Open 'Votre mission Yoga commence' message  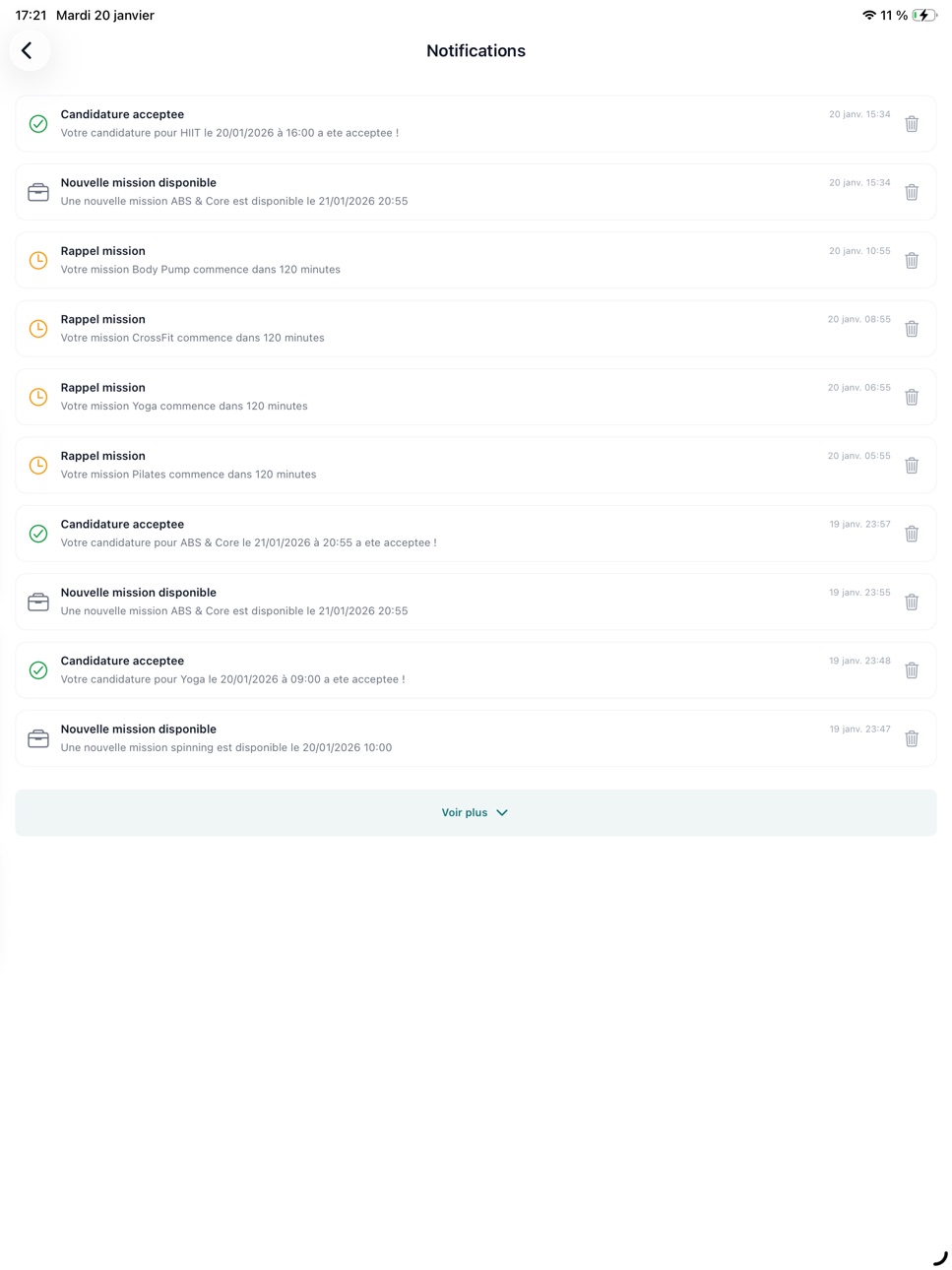[x=184, y=406]
